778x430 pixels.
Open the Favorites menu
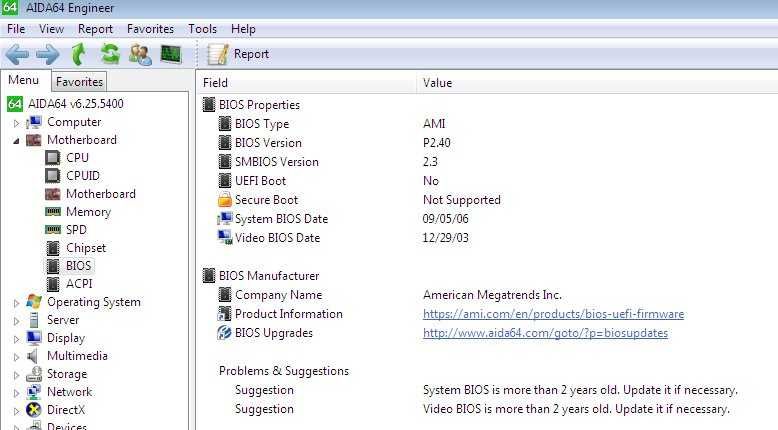point(150,29)
